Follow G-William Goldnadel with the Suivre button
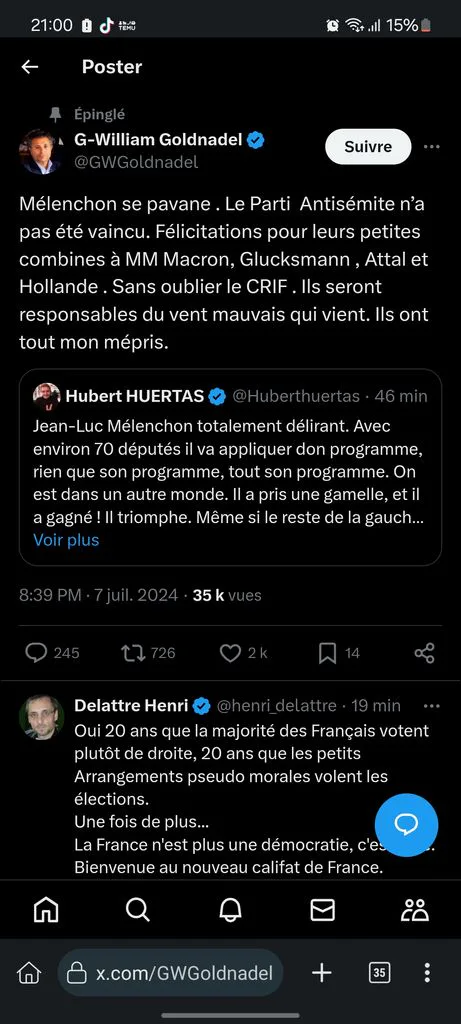Image resolution: width=461 pixels, height=1024 pixels. point(368,147)
